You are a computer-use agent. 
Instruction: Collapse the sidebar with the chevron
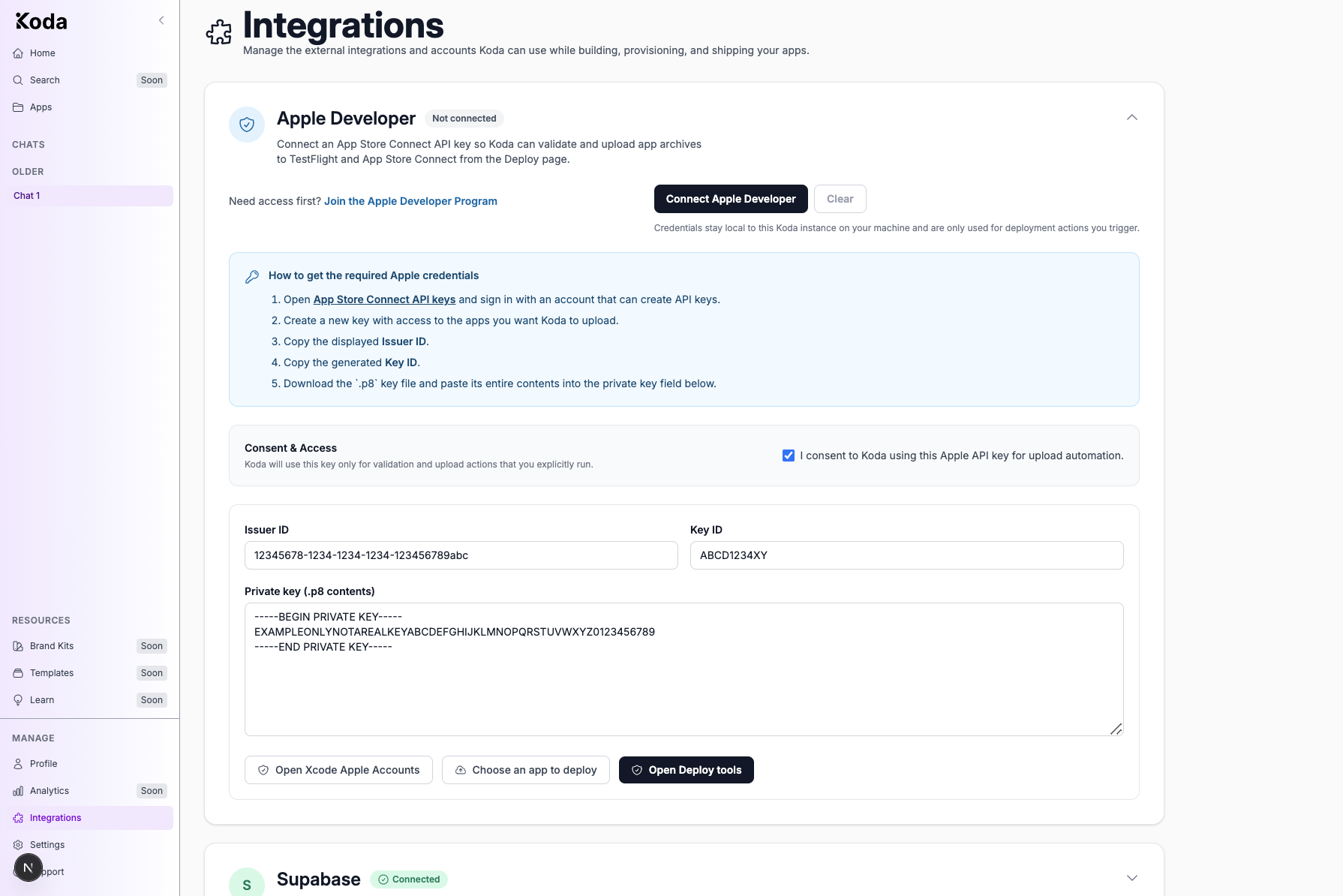click(161, 20)
